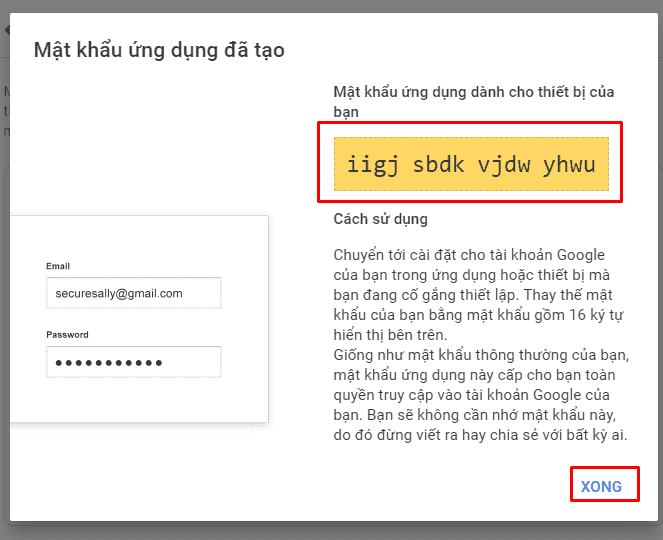Click the 'Cách sử dụng' heading
Viewport: 663px width, 540px height.
pyautogui.click(x=380, y=219)
